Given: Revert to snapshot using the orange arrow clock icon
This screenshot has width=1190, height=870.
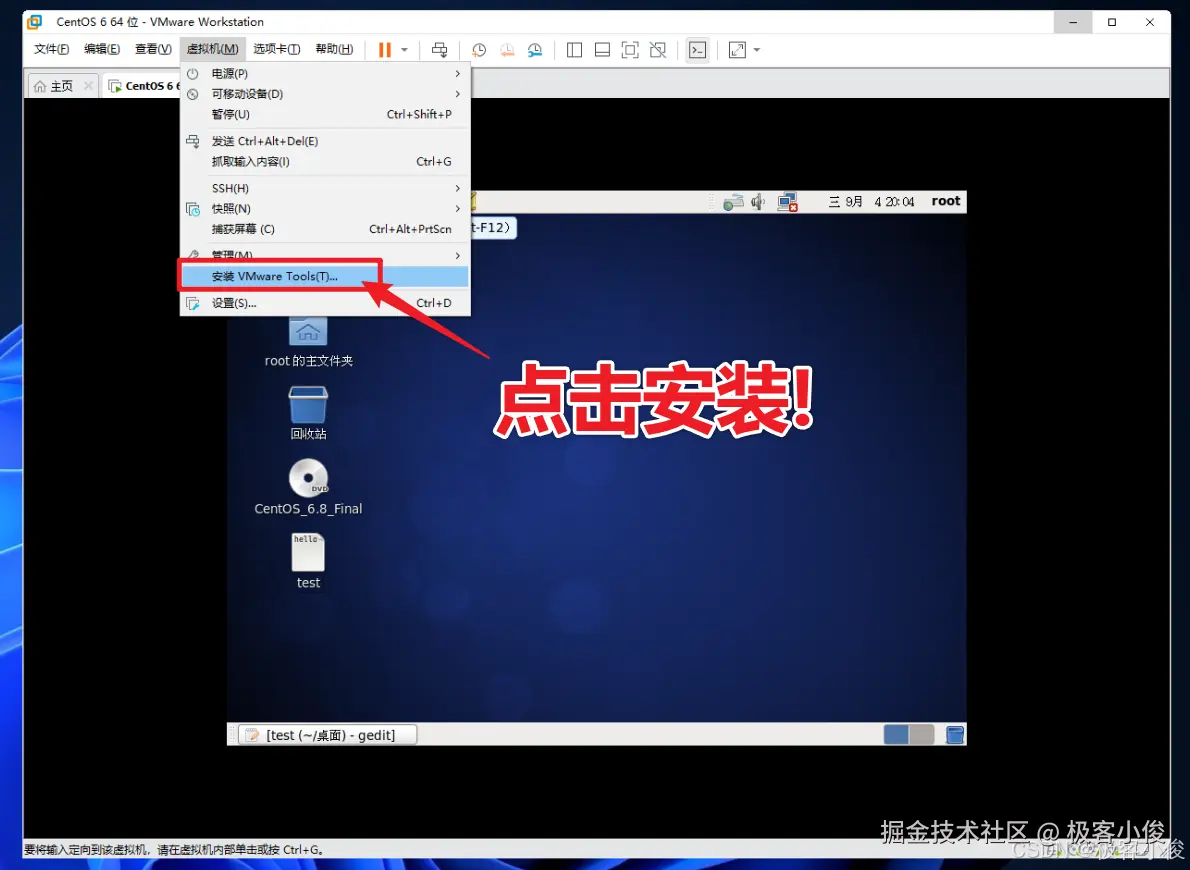Looking at the screenshot, I should [507, 50].
